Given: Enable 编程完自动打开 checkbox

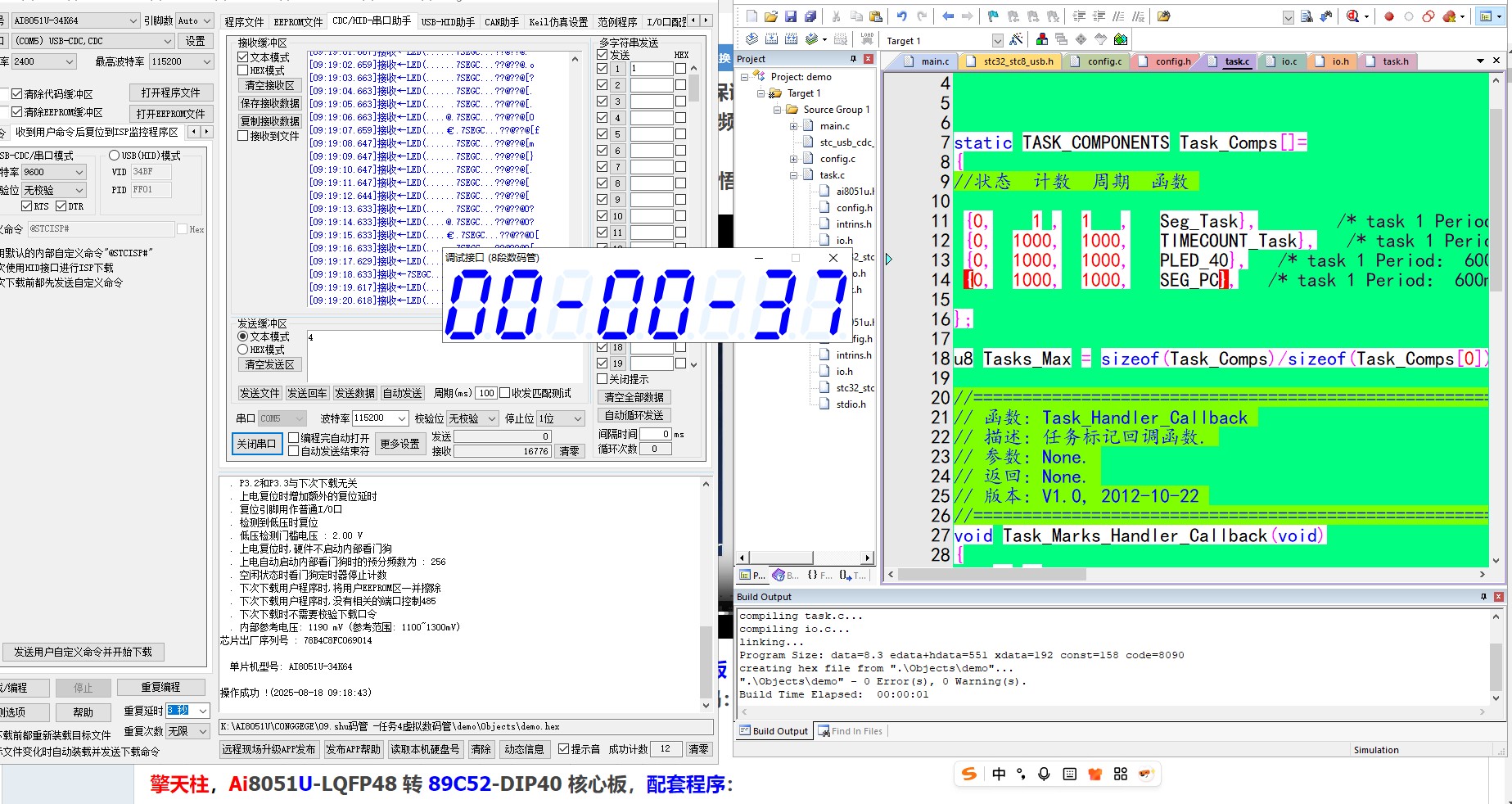Looking at the screenshot, I should pos(294,438).
